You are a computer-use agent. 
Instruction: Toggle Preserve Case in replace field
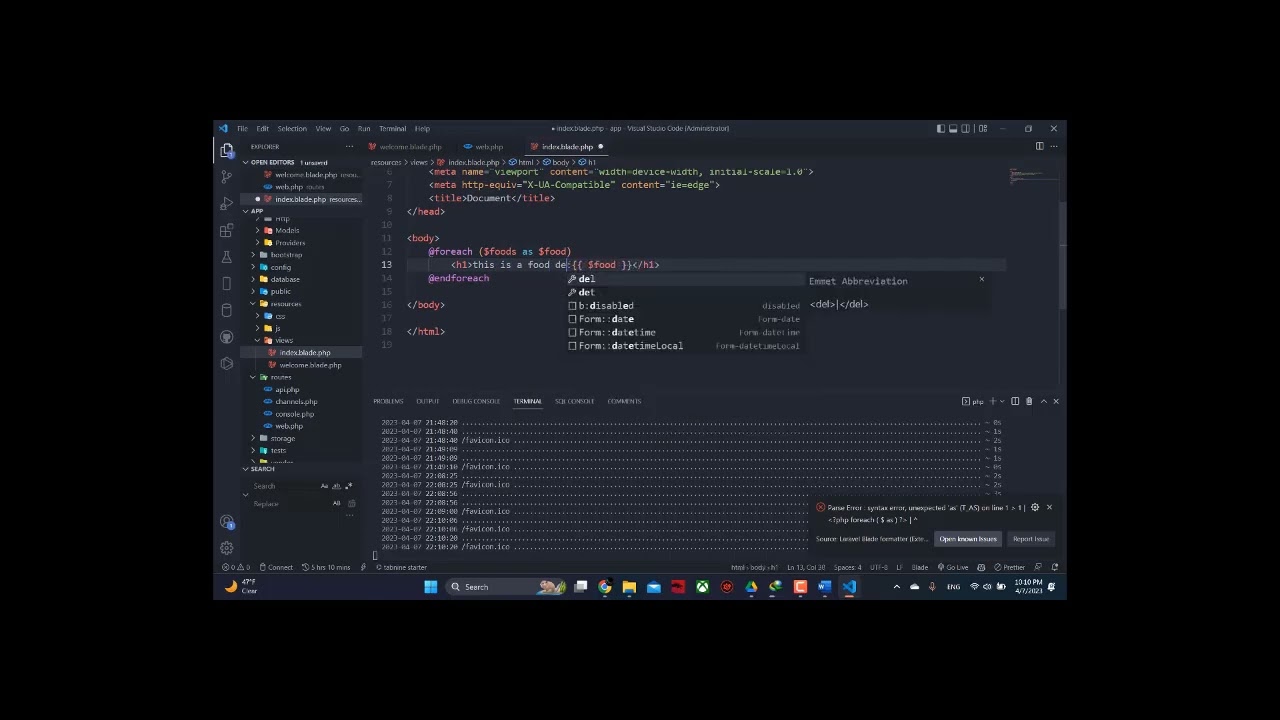(x=337, y=503)
